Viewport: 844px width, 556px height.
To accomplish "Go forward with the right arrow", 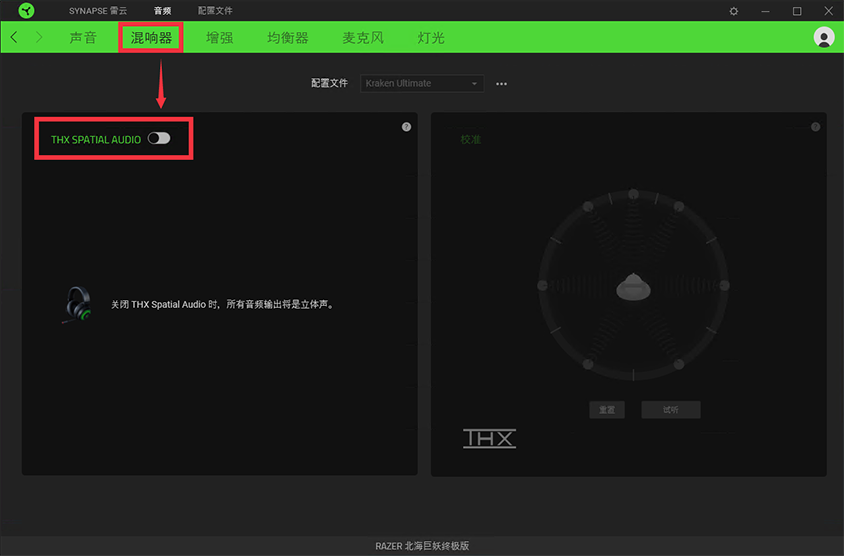I will [39, 37].
